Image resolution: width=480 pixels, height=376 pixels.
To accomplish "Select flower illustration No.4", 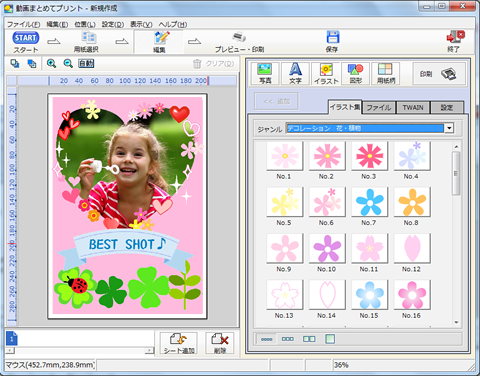I will coord(412,156).
